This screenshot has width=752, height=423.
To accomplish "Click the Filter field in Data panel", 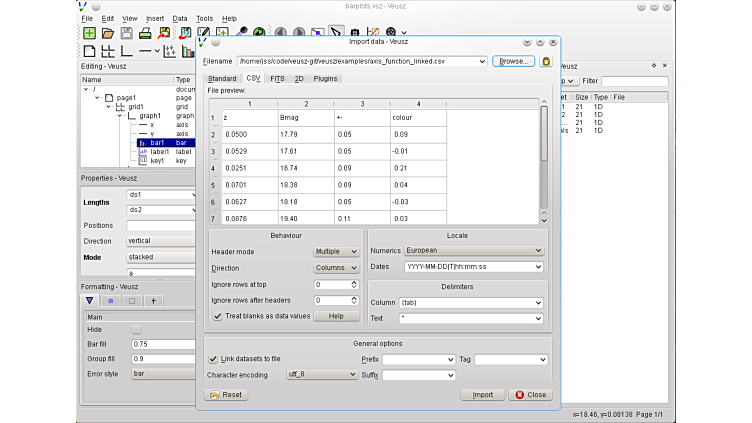I will 634,81.
